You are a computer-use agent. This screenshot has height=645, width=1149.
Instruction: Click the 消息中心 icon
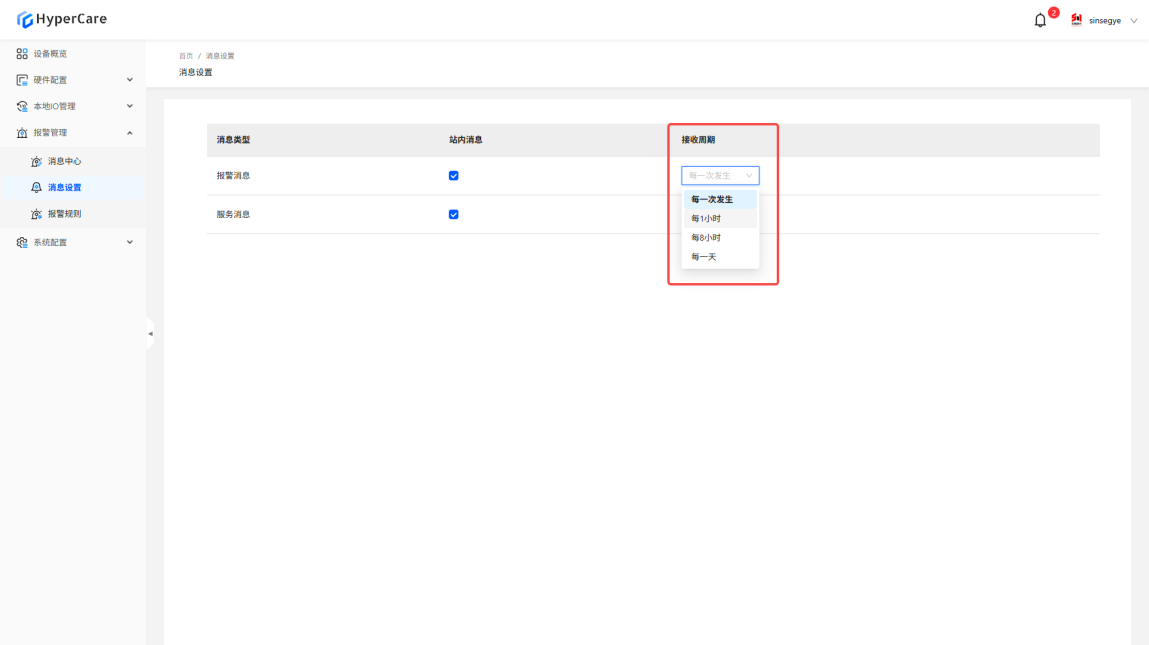(36, 161)
